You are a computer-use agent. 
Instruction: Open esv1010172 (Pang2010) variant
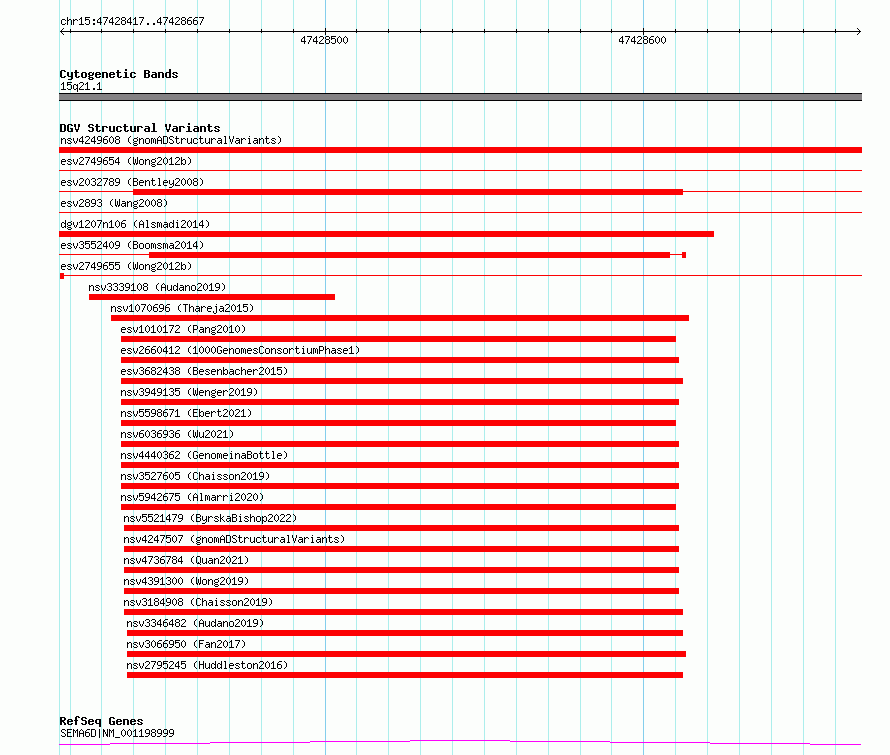click(x=183, y=329)
